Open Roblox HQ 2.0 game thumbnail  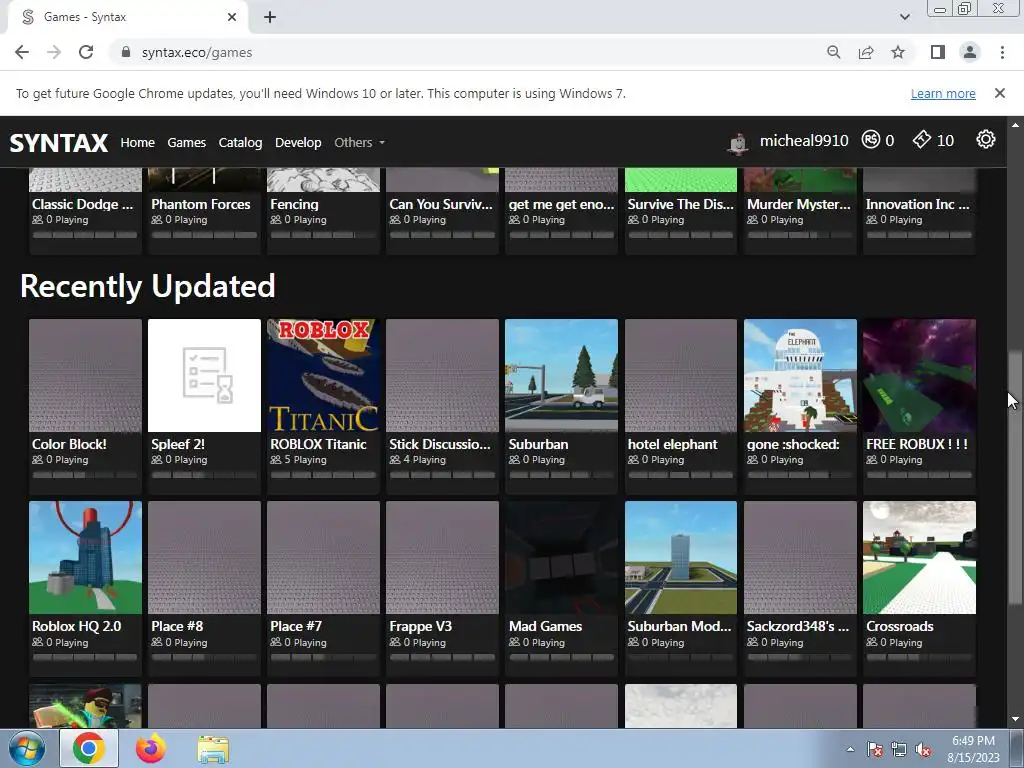click(86, 558)
